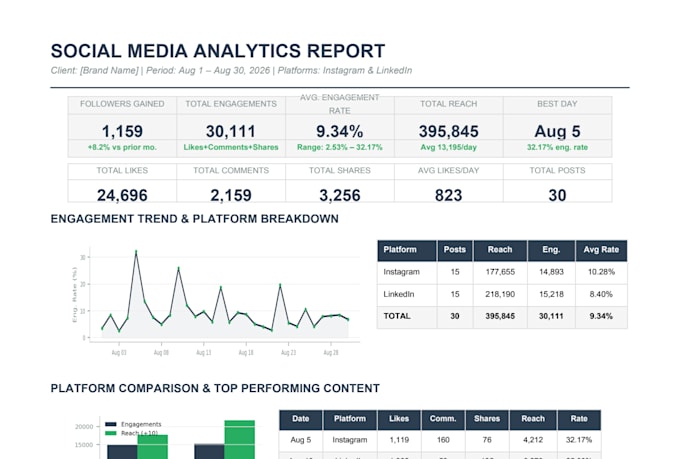Select the Likes+Comments+Shares caption
The height and width of the screenshot is (459, 680).
[x=231, y=147]
